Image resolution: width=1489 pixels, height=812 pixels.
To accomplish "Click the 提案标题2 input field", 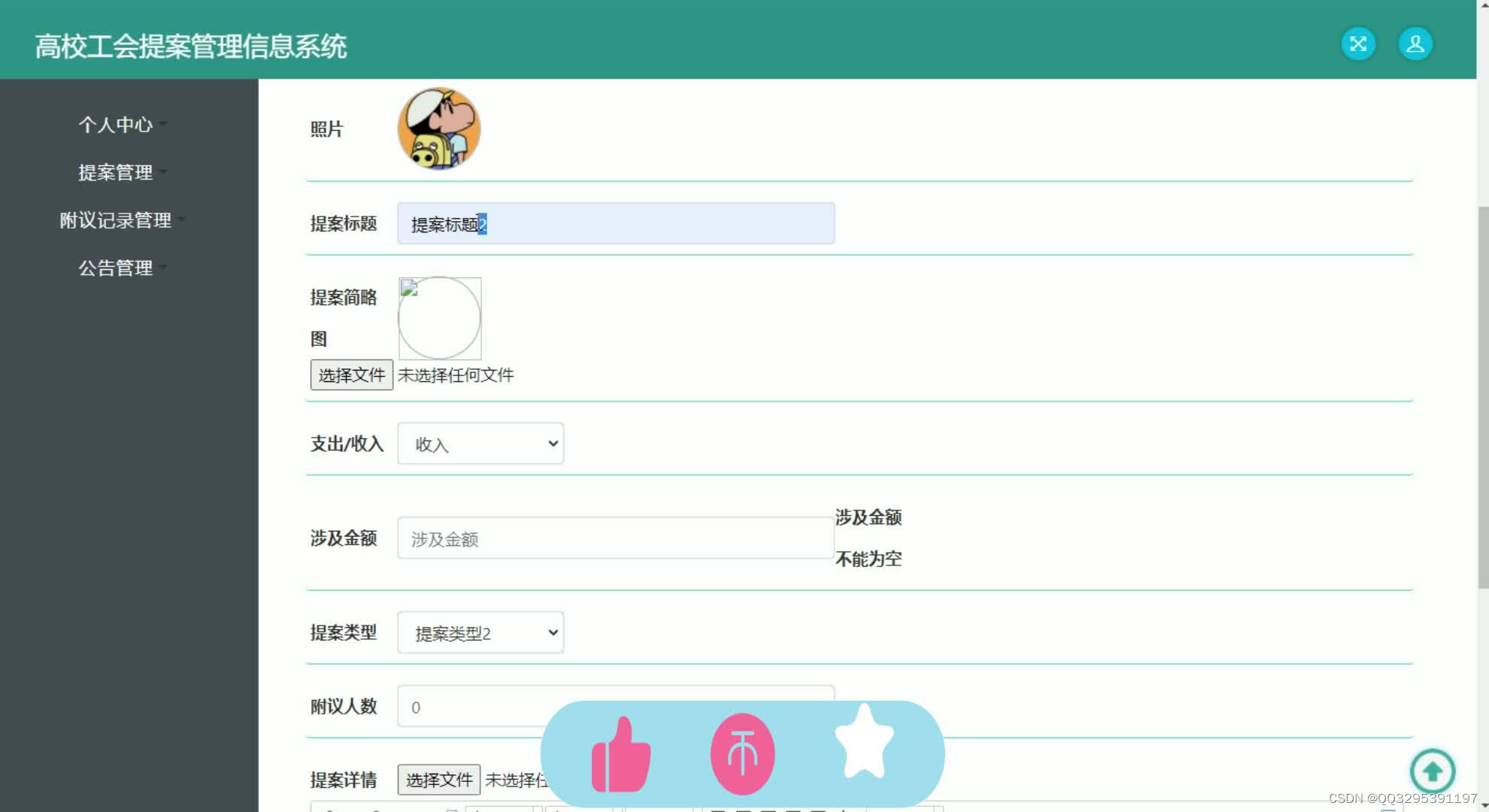I will pyautogui.click(x=615, y=223).
